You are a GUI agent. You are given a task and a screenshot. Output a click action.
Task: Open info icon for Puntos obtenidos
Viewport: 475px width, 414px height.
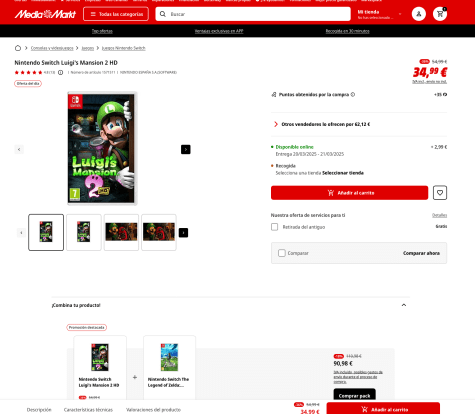pos(353,95)
